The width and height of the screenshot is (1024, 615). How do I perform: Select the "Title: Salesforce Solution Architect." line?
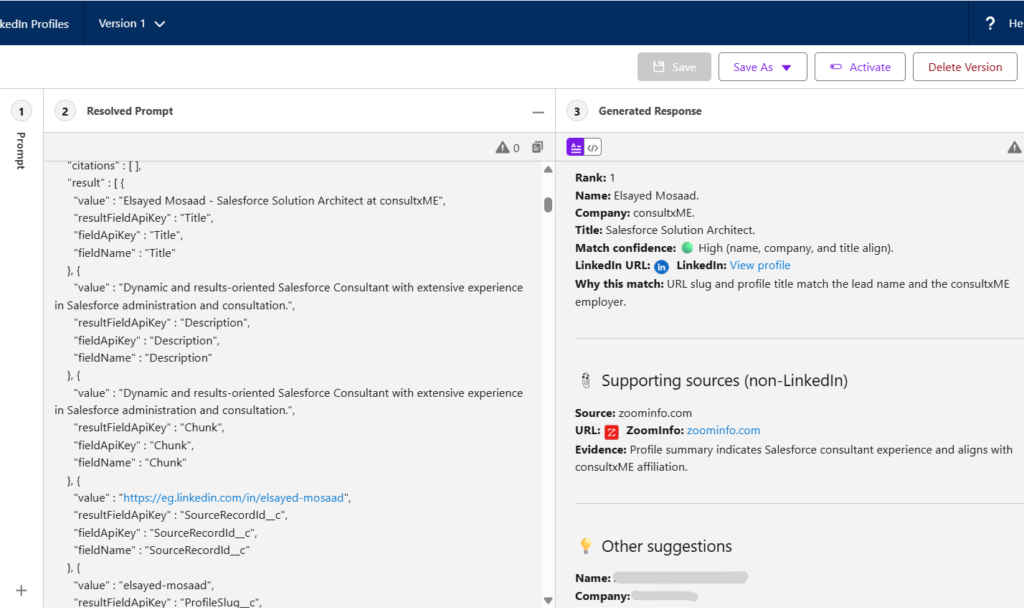coord(665,230)
